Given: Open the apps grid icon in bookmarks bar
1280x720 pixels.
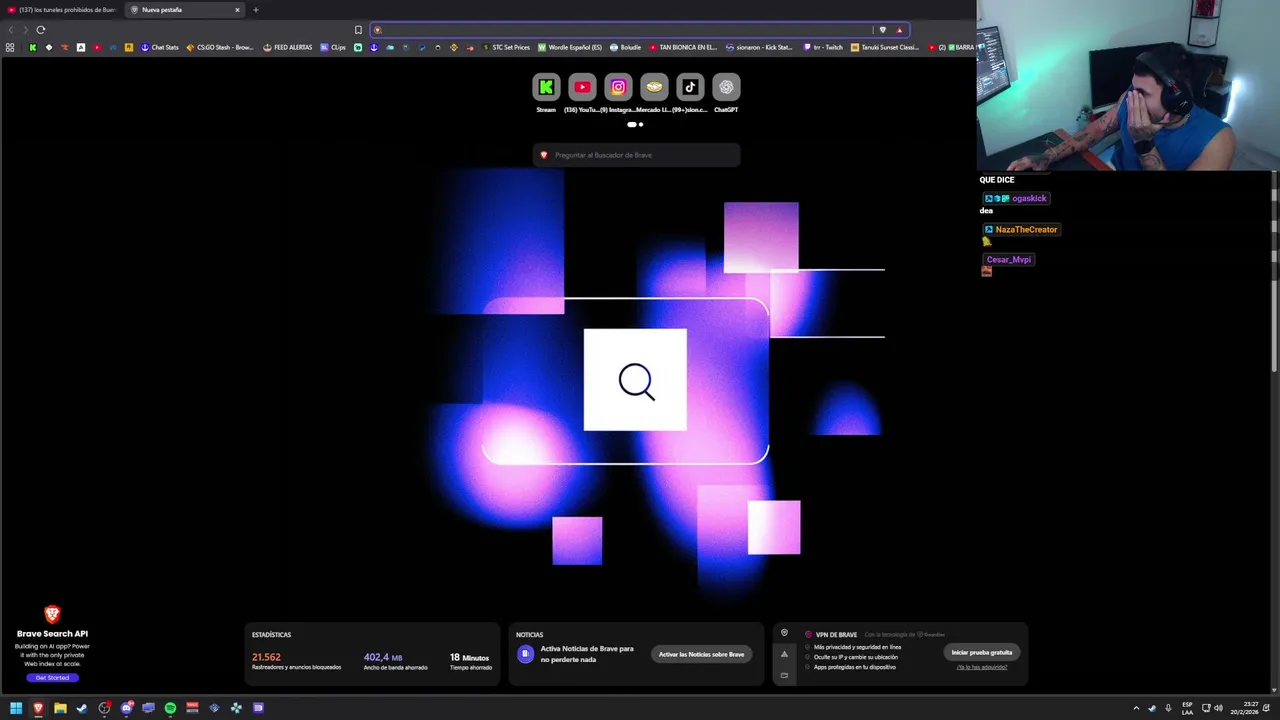Looking at the screenshot, I should [10, 47].
